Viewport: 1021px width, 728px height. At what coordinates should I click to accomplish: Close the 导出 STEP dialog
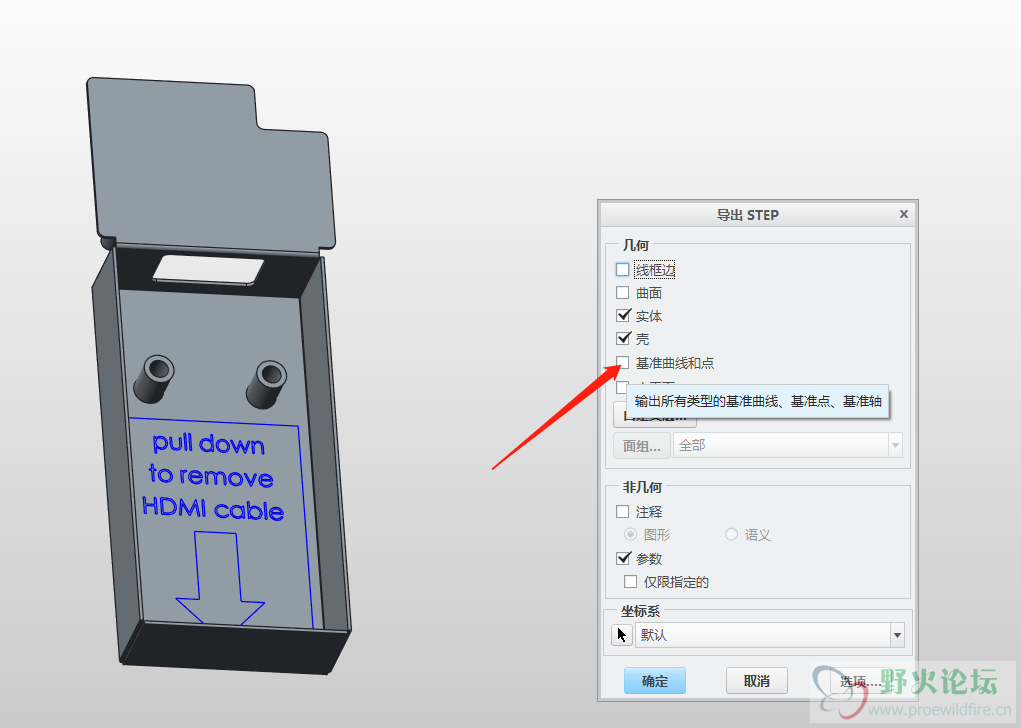904,214
